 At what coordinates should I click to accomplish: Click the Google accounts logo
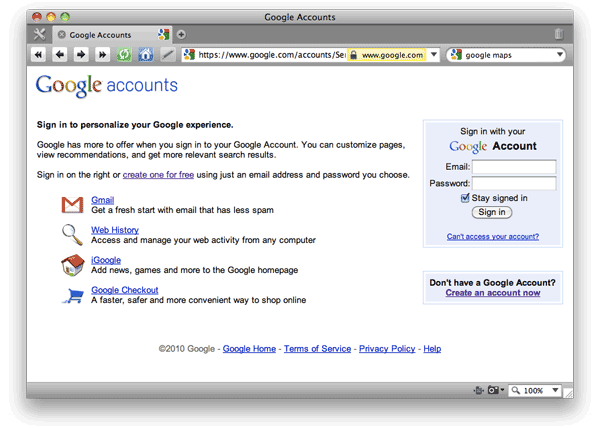coord(107,86)
